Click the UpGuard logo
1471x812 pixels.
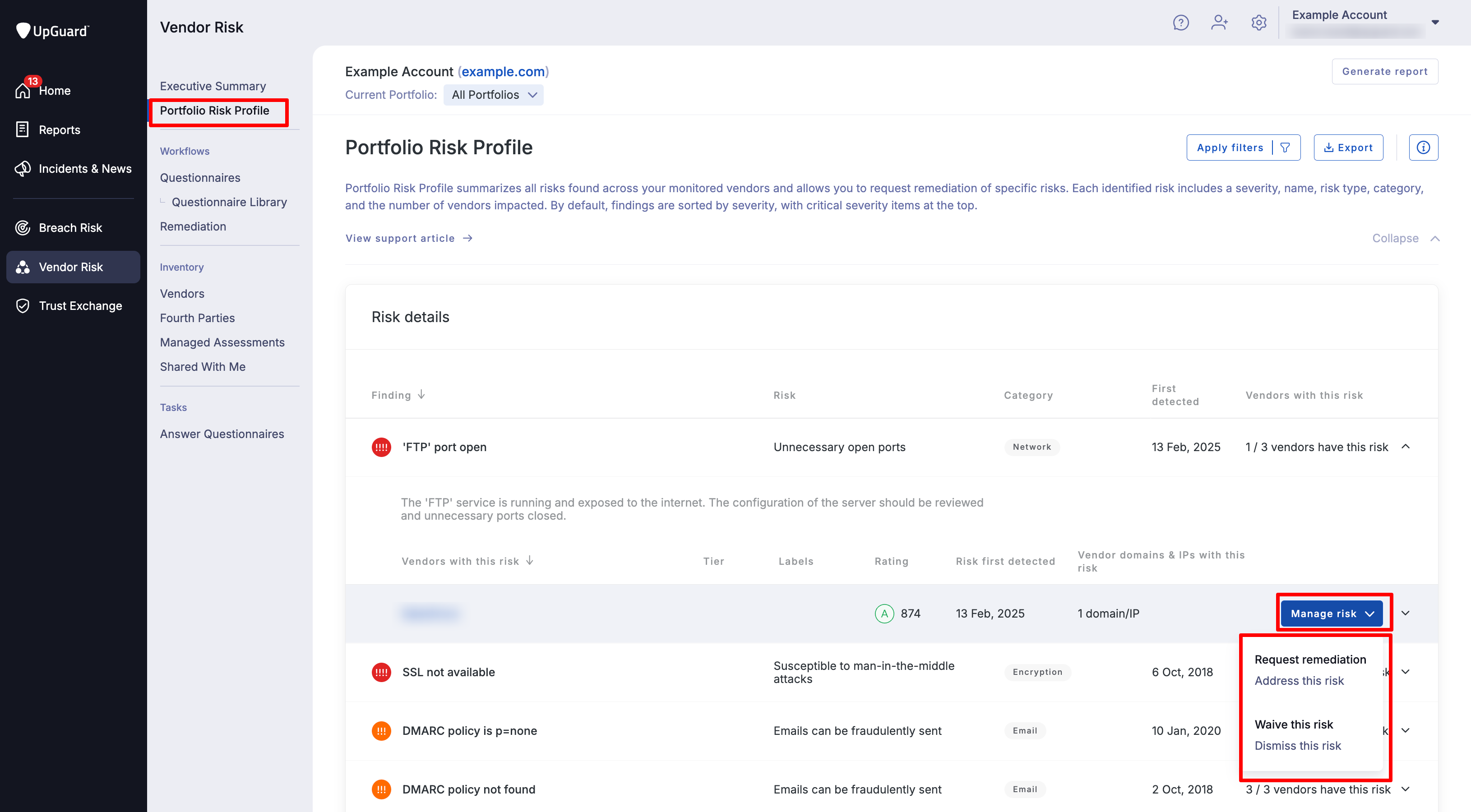(x=52, y=30)
